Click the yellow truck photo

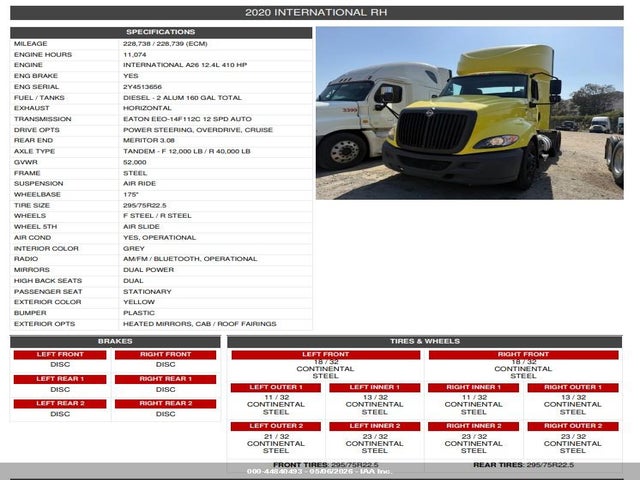coord(469,113)
